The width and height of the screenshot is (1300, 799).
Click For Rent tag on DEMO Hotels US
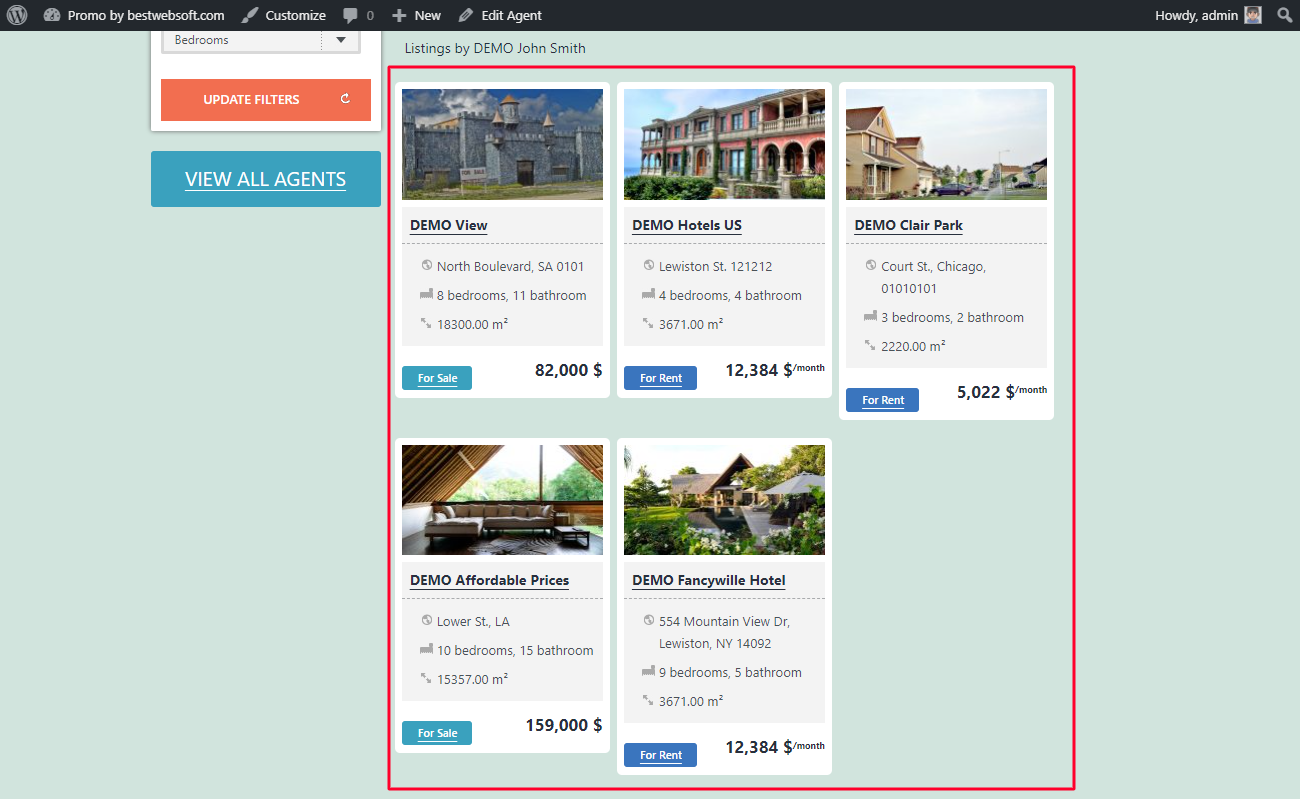click(660, 378)
